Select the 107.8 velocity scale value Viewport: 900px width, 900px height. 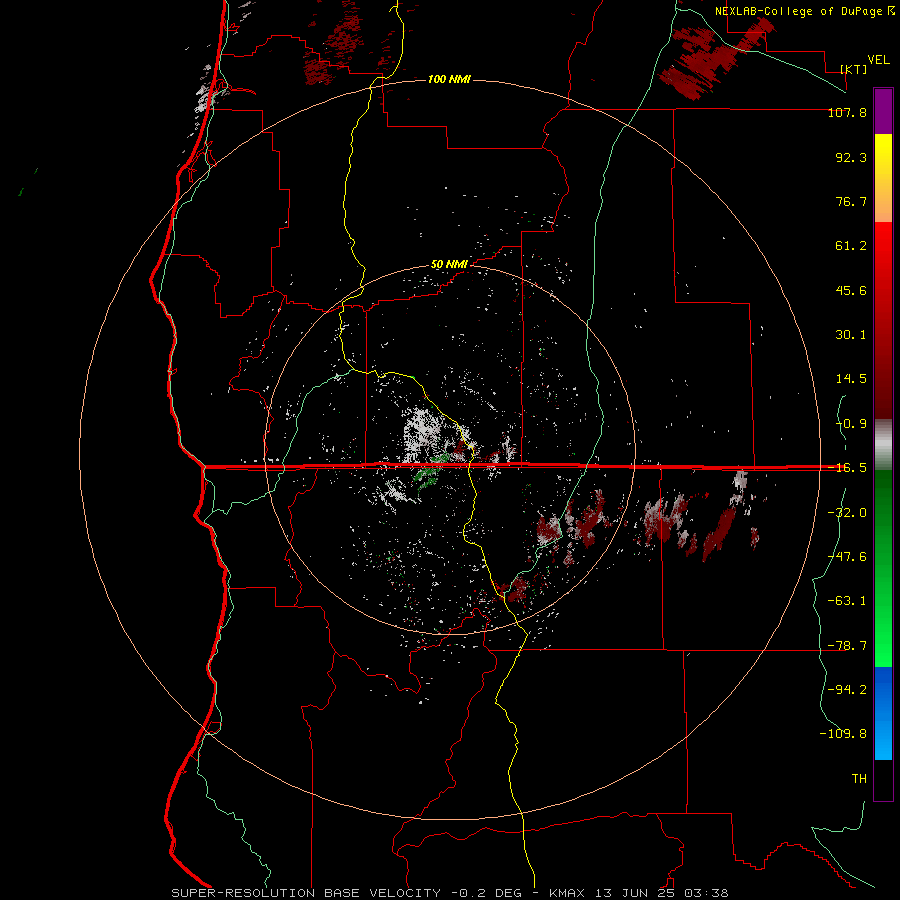pyautogui.click(x=847, y=112)
